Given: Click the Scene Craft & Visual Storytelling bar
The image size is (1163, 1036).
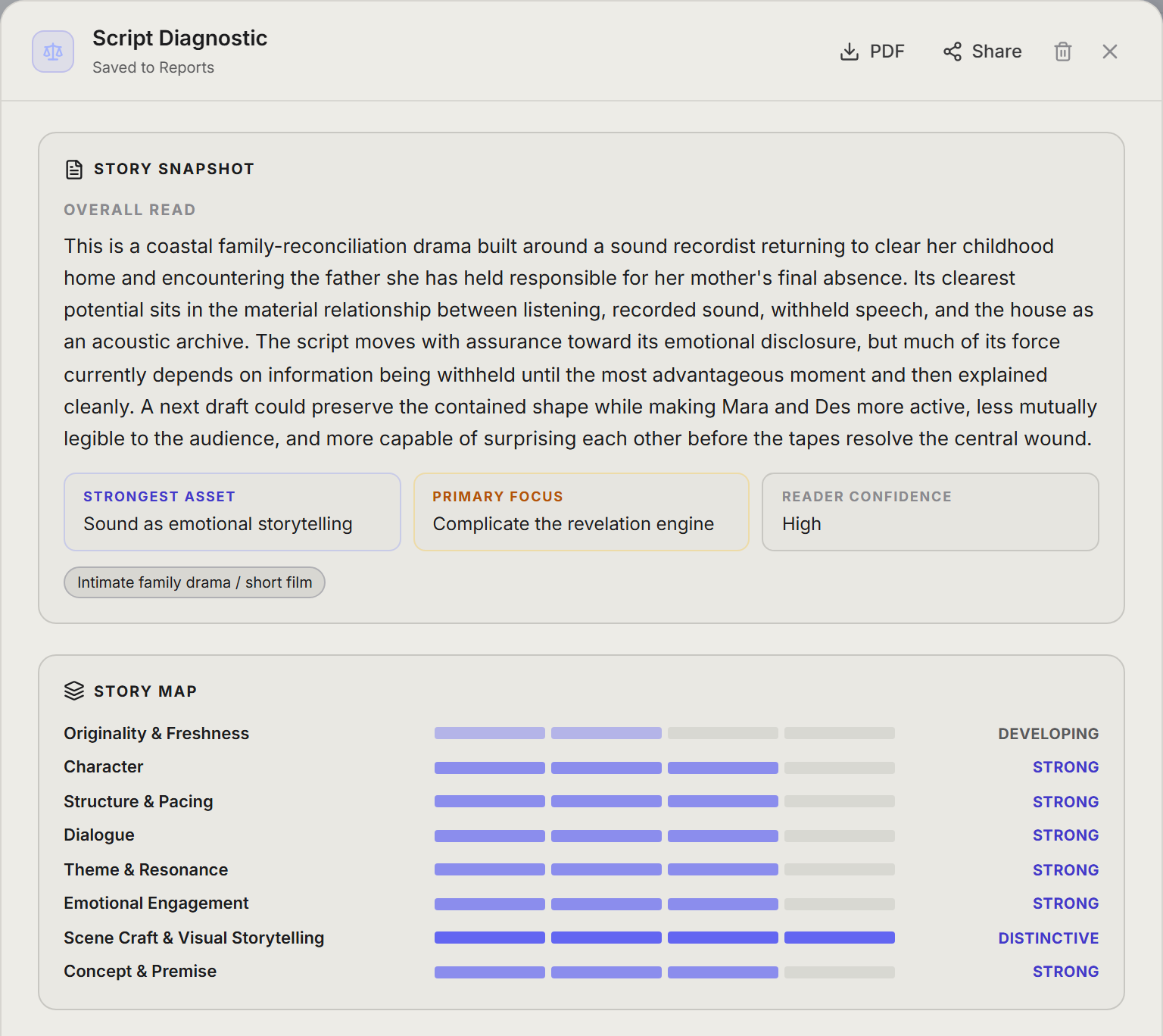Looking at the screenshot, I should 665,938.
